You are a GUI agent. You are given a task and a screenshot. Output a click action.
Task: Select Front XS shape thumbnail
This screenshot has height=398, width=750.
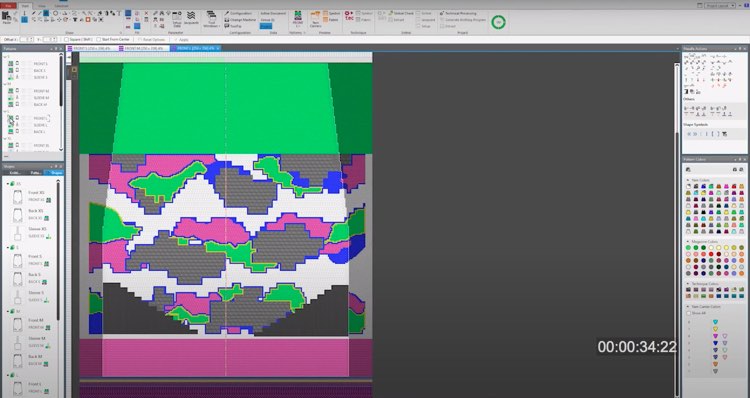[18, 196]
